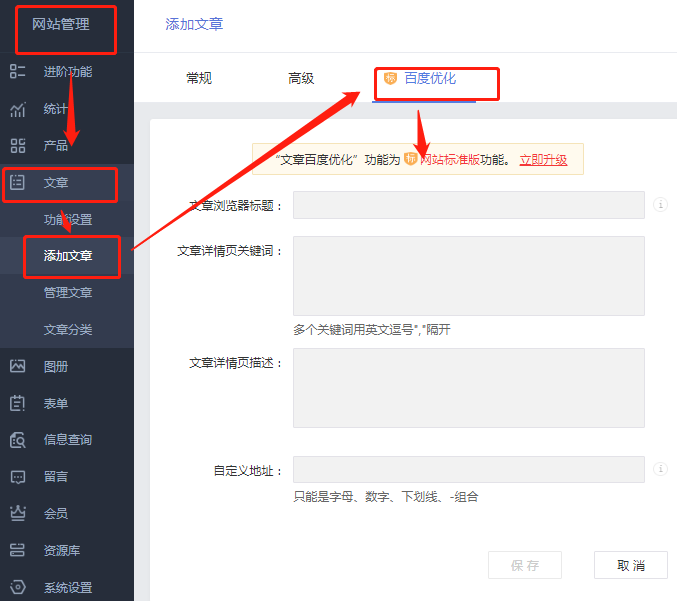Viewport: 677px width, 601px height.
Task: Select 文章分类 submenu item
Action: point(67,329)
